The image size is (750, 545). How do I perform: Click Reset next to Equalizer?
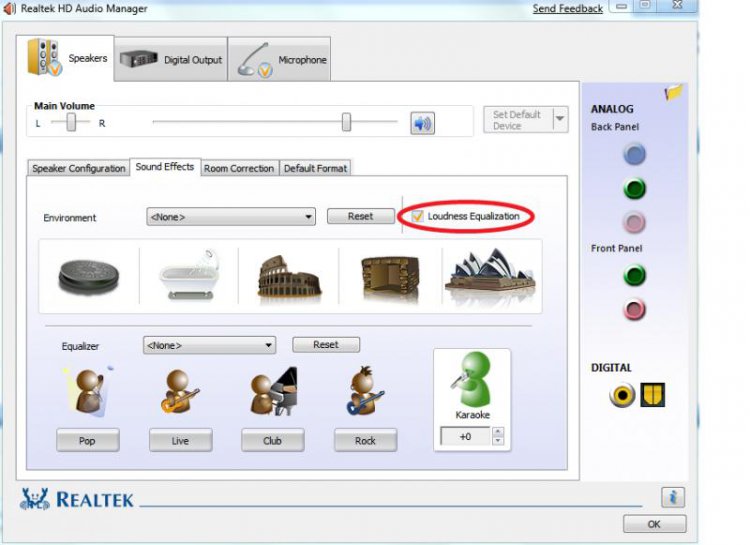(326, 345)
